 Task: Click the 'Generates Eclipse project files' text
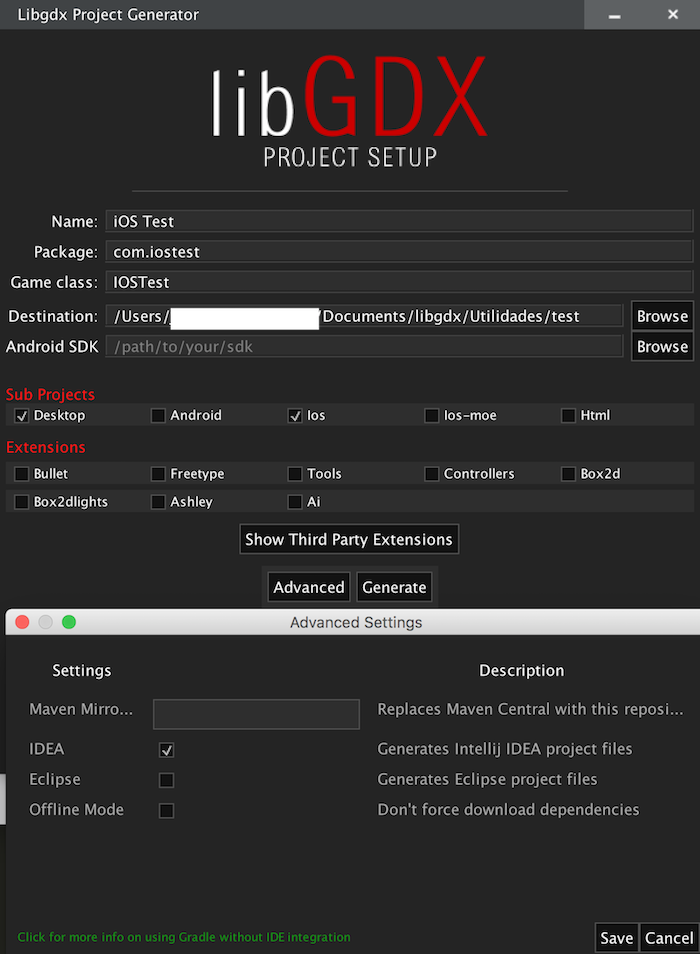point(487,779)
